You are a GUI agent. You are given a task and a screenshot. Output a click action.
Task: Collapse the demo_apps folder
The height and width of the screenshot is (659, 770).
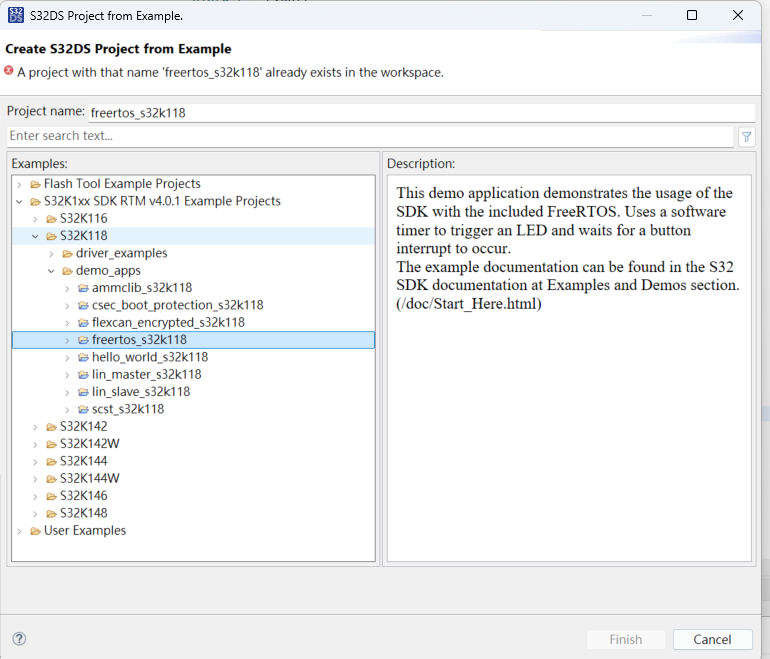[x=52, y=271]
